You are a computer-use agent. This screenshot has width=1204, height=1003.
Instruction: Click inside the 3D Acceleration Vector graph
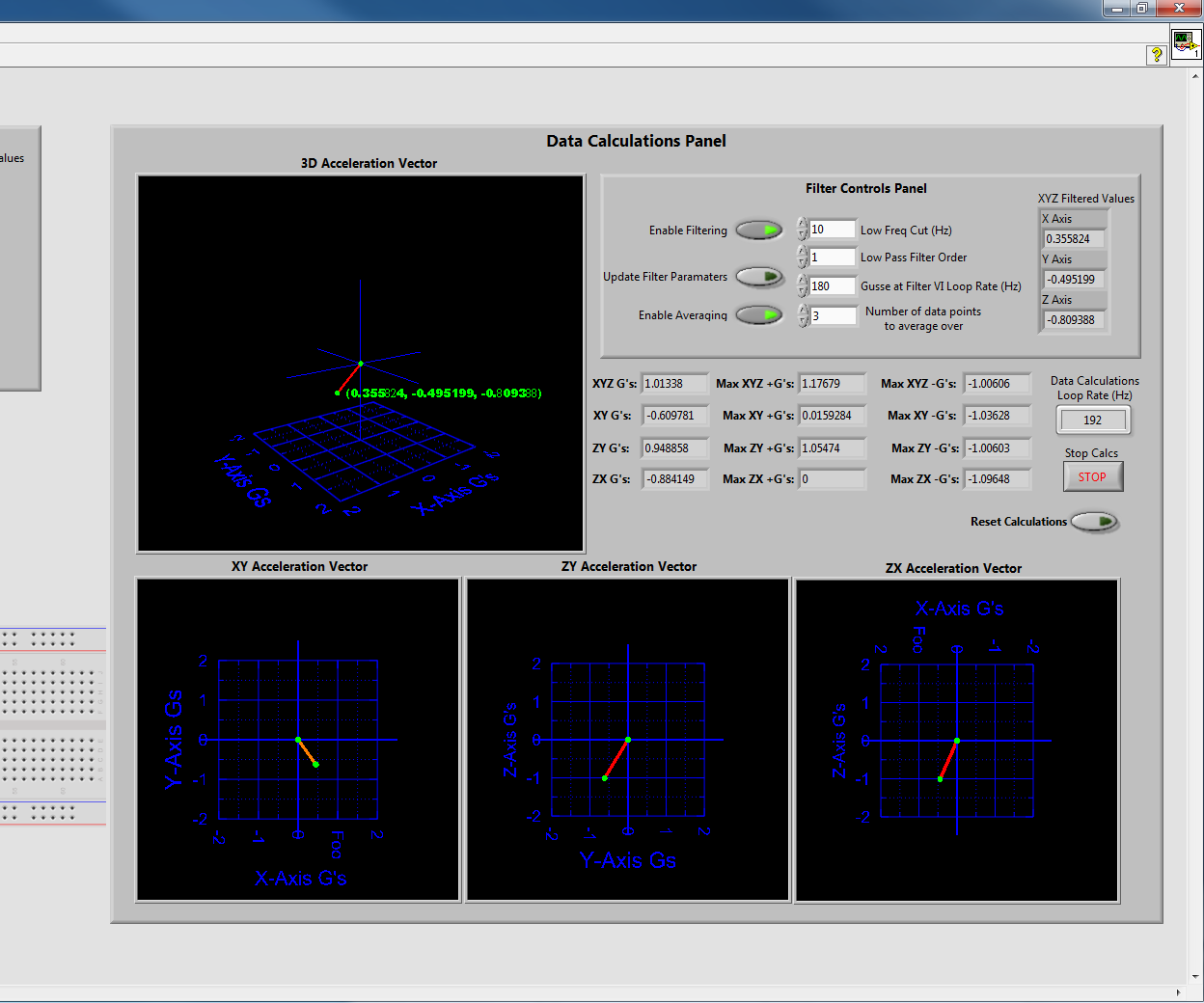(361, 363)
